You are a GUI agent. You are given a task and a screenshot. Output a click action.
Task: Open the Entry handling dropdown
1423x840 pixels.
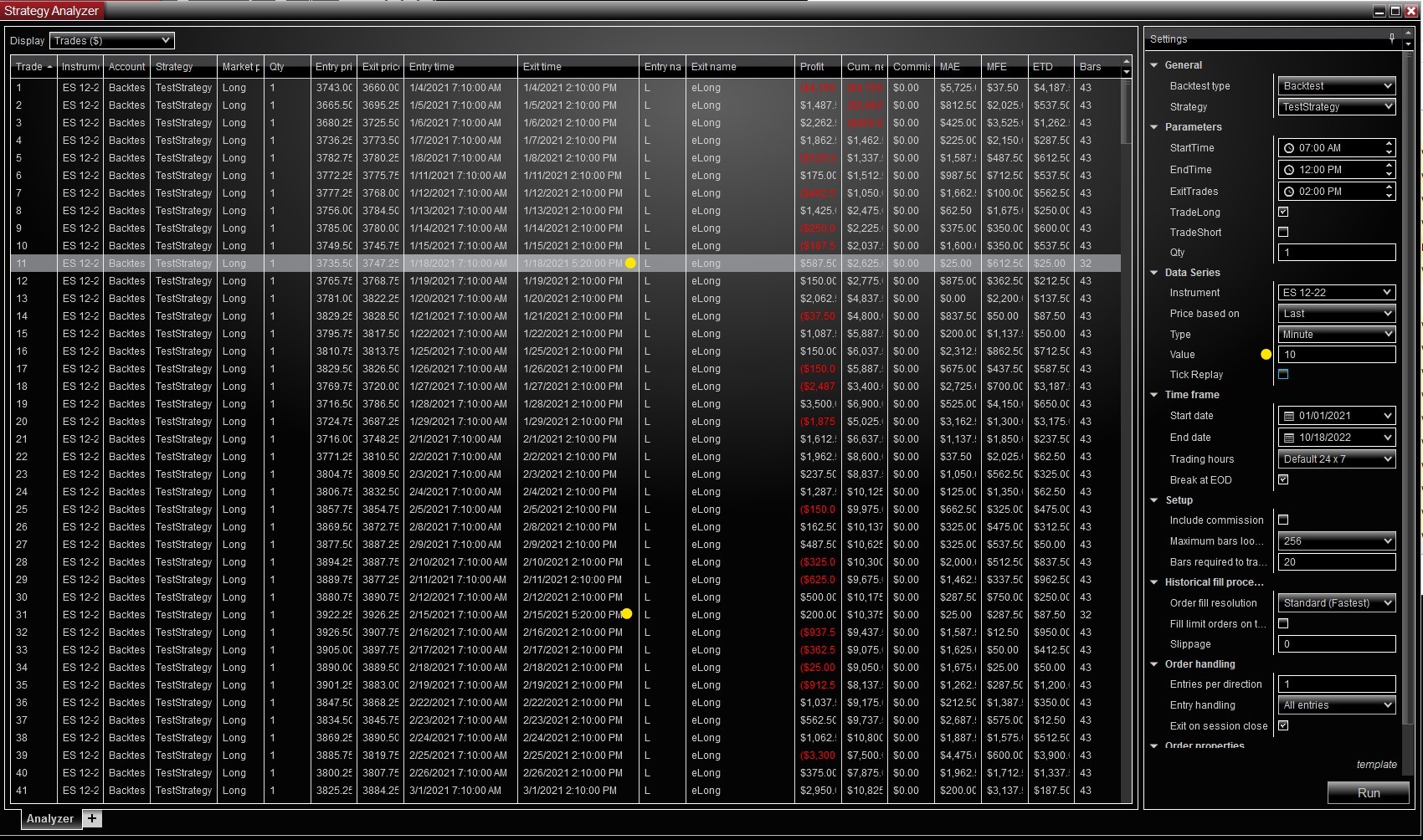pyautogui.click(x=1337, y=705)
